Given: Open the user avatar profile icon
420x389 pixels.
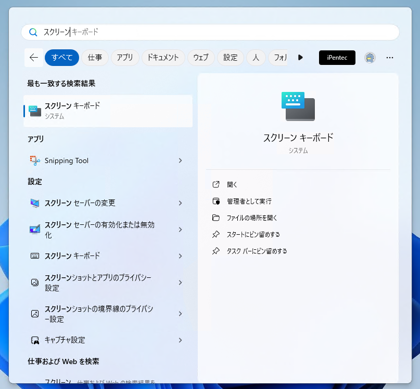Looking at the screenshot, I should coord(370,58).
